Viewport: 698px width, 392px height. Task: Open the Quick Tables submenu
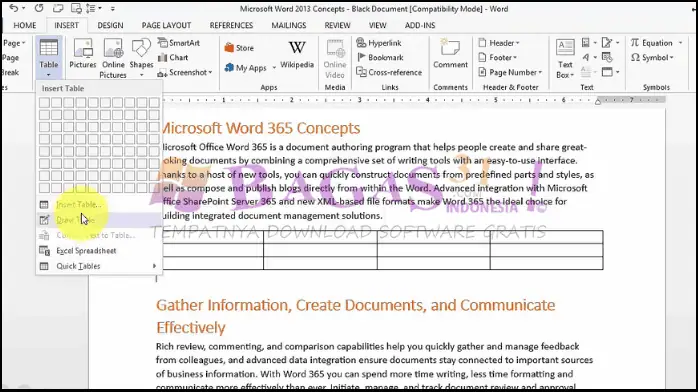pyautogui.click(x=99, y=266)
